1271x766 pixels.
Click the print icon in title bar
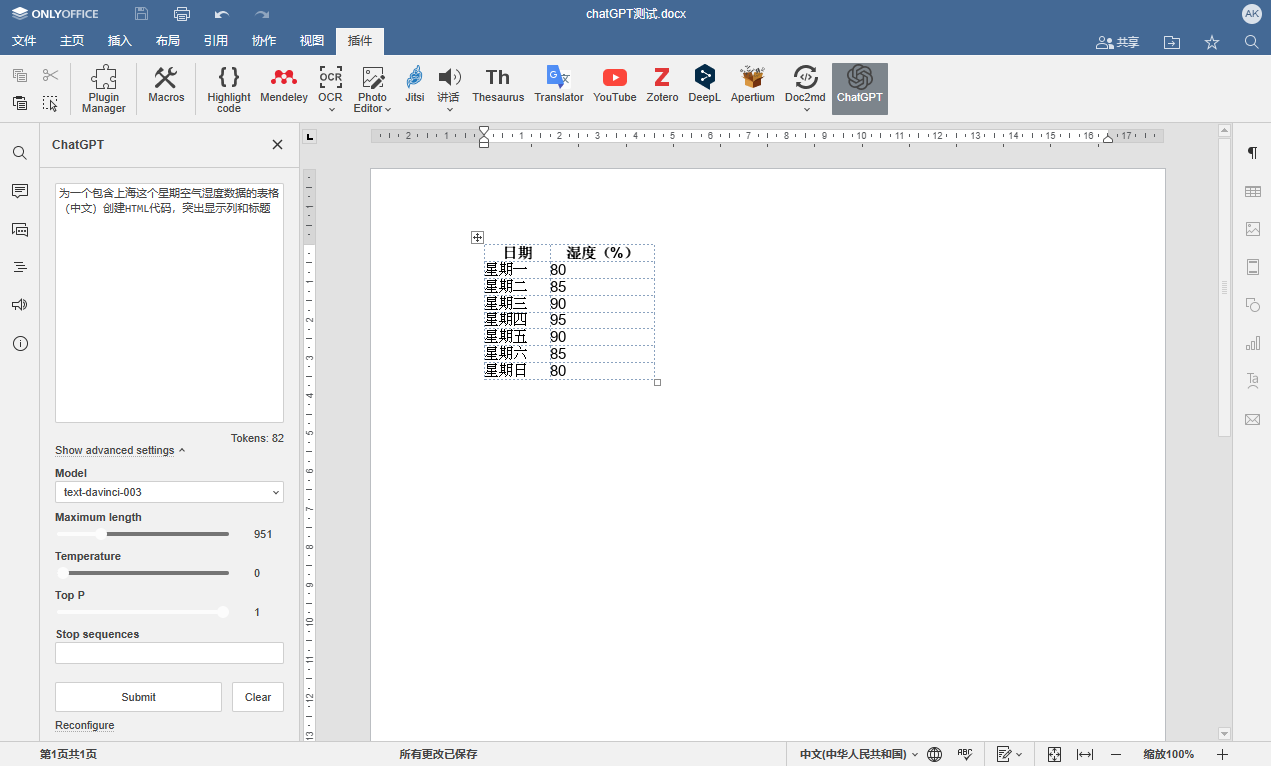point(182,14)
